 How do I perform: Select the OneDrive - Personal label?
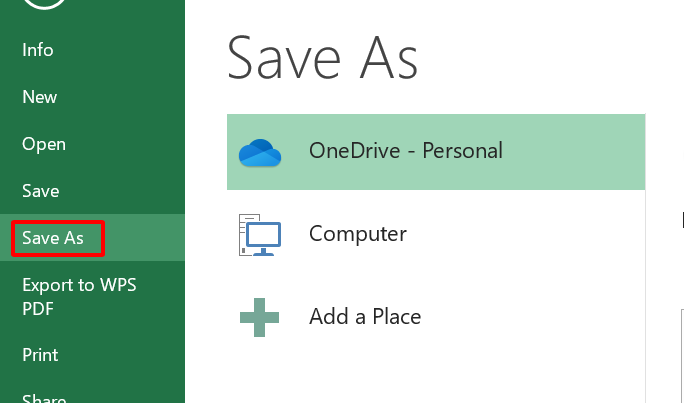pyautogui.click(x=406, y=151)
